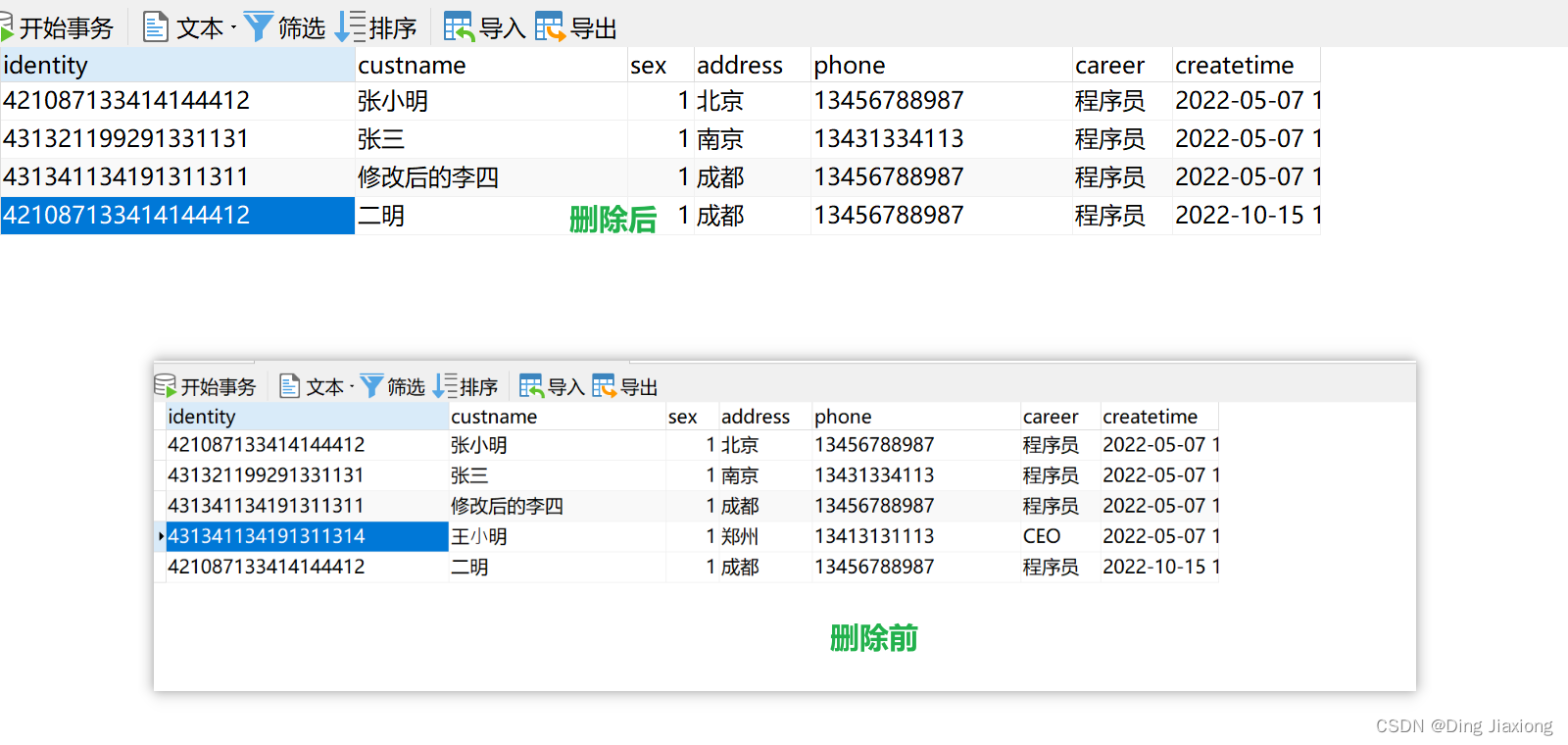Viewport: 1568px width, 745px height.
Task: Click the 文本 document icon in the top toolbar
Action: click(x=156, y=26)
